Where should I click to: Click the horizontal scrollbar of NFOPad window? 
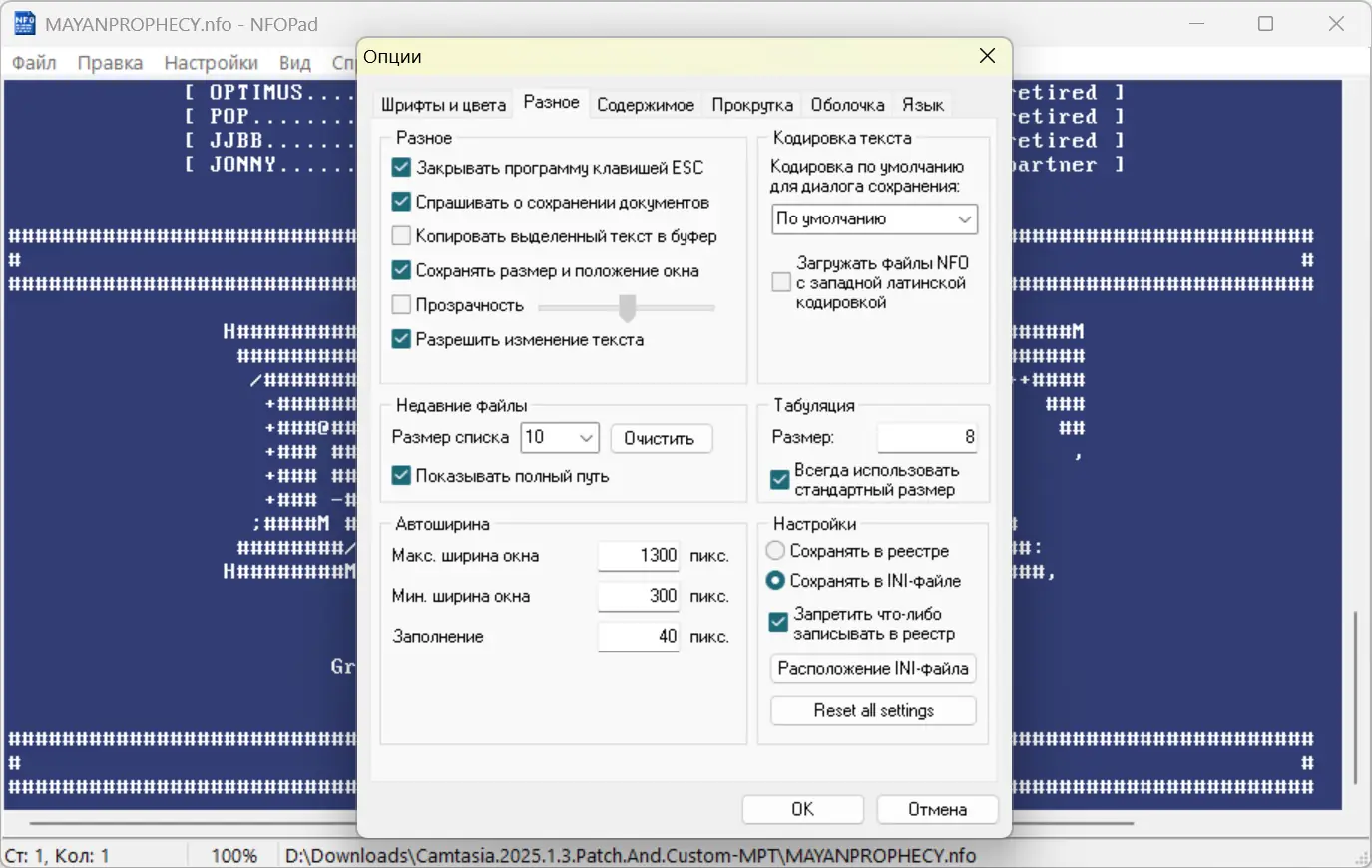point(581,823)
